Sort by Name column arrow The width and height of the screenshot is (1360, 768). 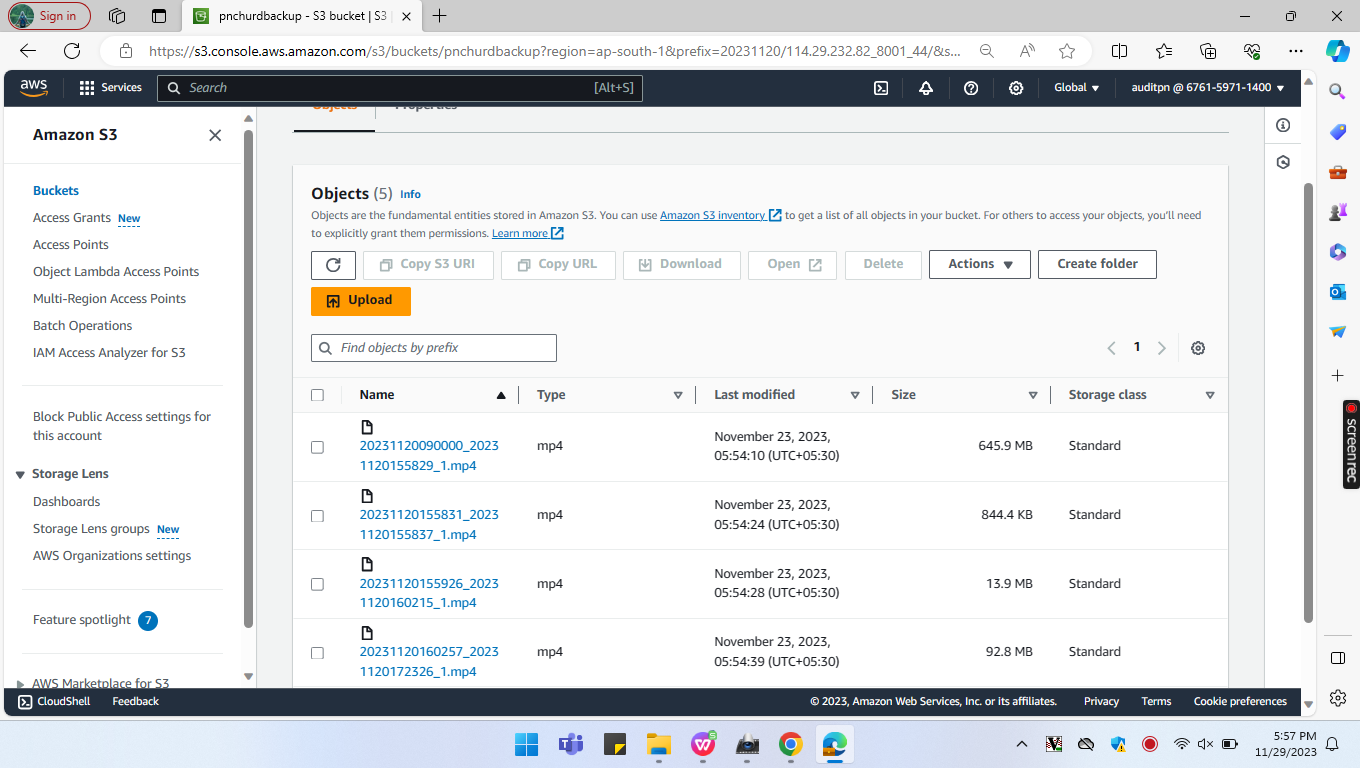(501, 395)
